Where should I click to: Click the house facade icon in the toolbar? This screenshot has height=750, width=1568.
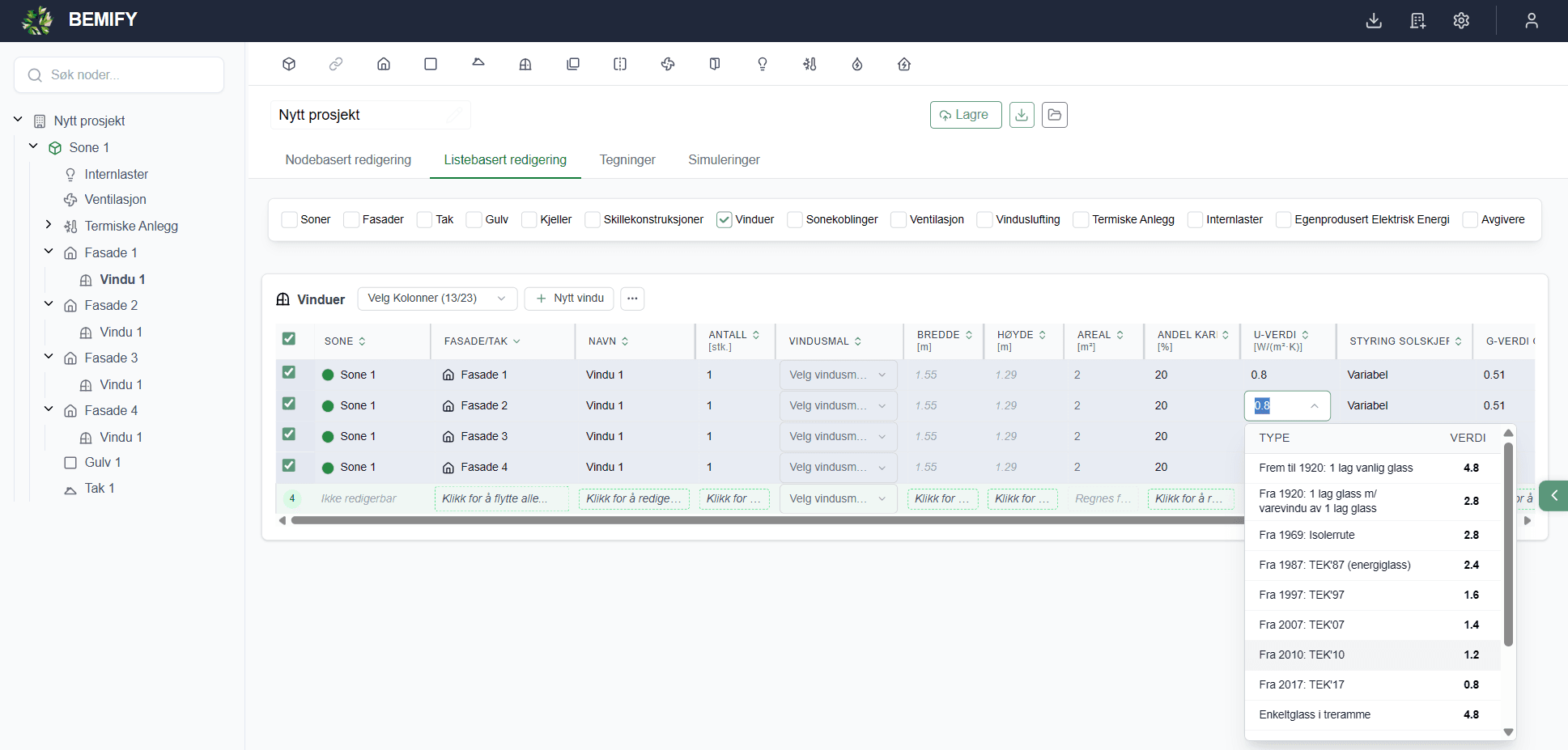point(384,64)
